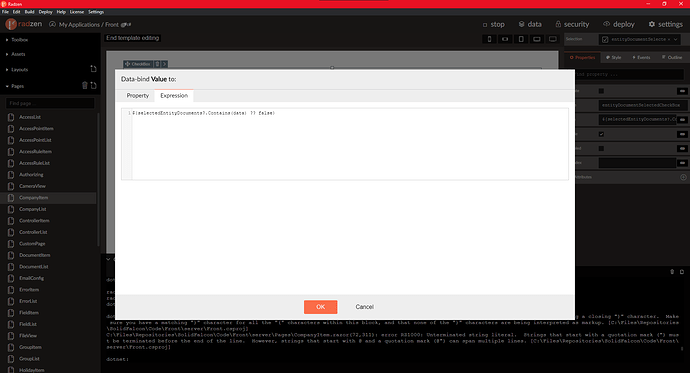Viewport: 690px width, 373px height.
Task: Click the Find page search field
Action: tap(50, 103)
